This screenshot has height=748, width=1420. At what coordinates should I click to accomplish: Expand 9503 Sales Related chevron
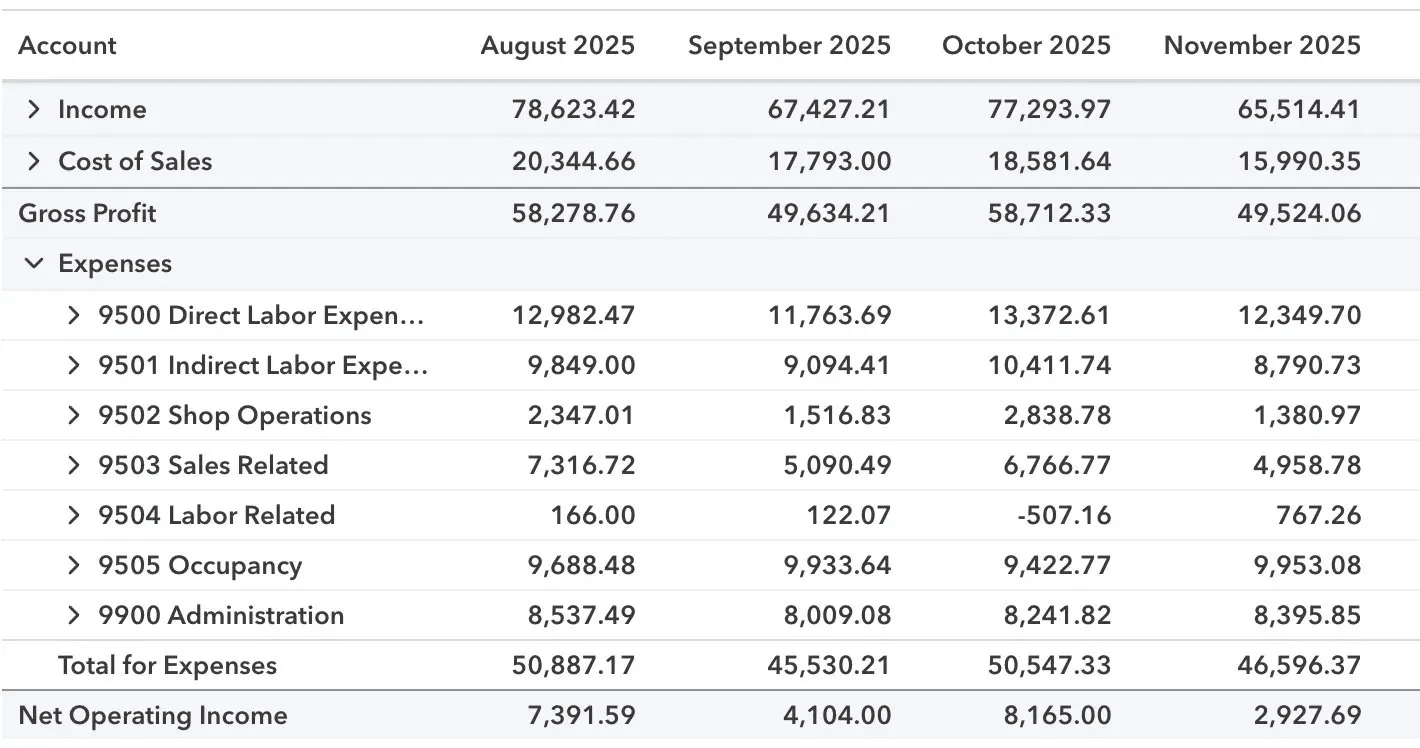tap(73, 466)
